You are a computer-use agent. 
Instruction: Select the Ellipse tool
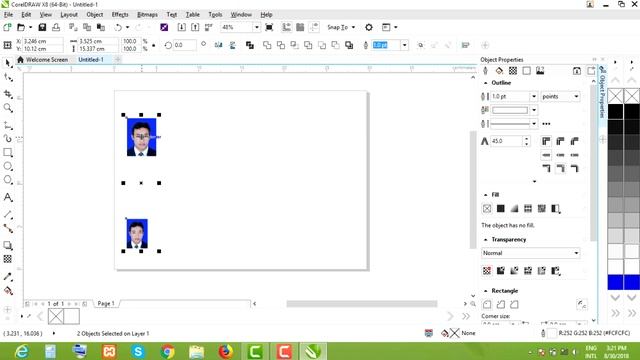pyautogui.click(x=8, y=166)
